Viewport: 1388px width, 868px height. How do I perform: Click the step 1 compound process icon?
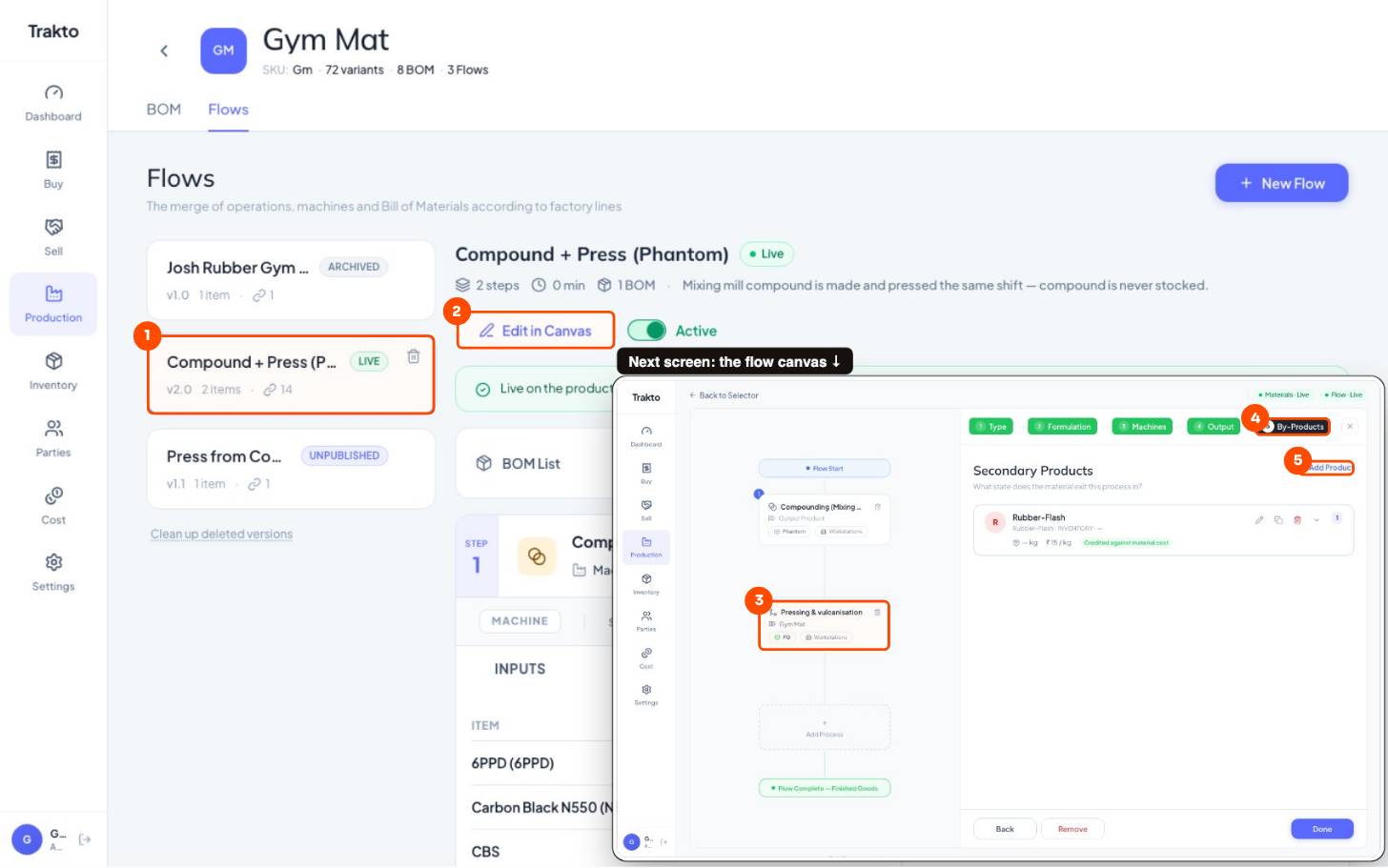(537, 556)
